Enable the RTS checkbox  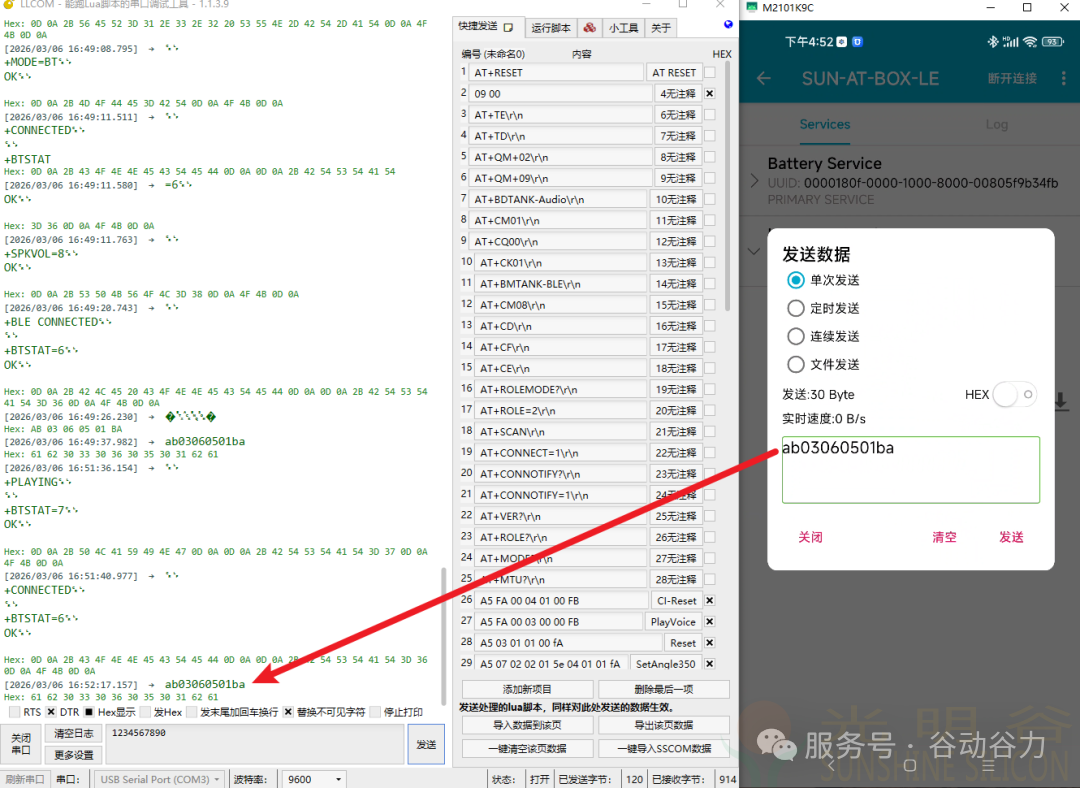tap(14, 712)
